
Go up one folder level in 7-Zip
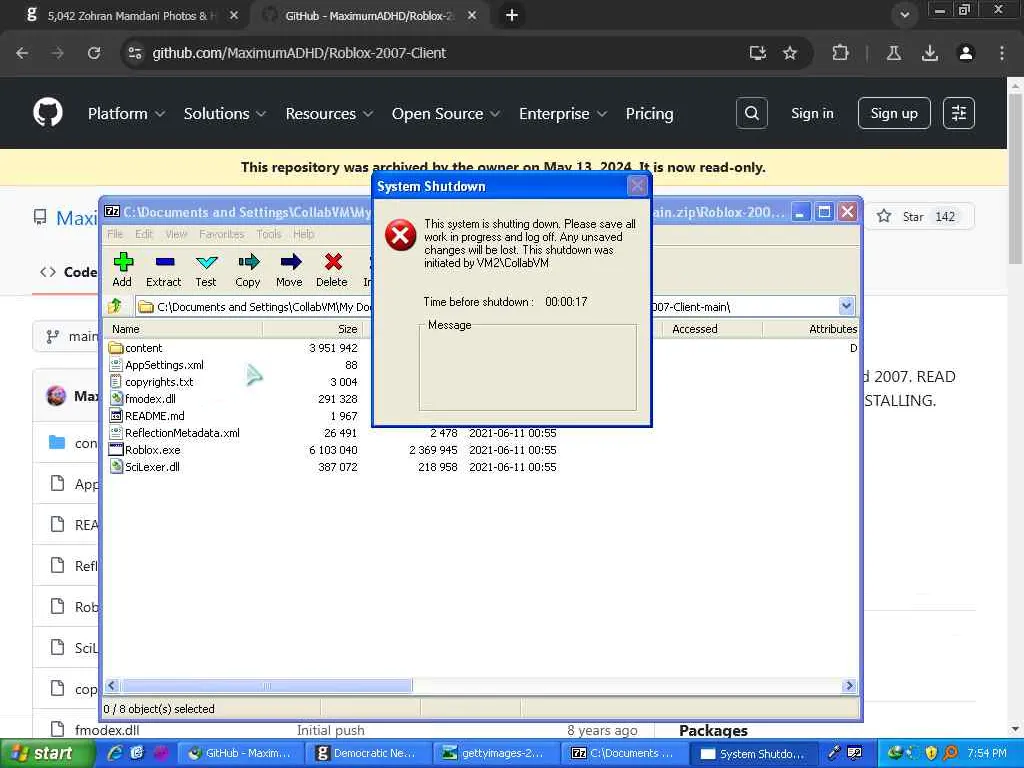tap(116, 306)
